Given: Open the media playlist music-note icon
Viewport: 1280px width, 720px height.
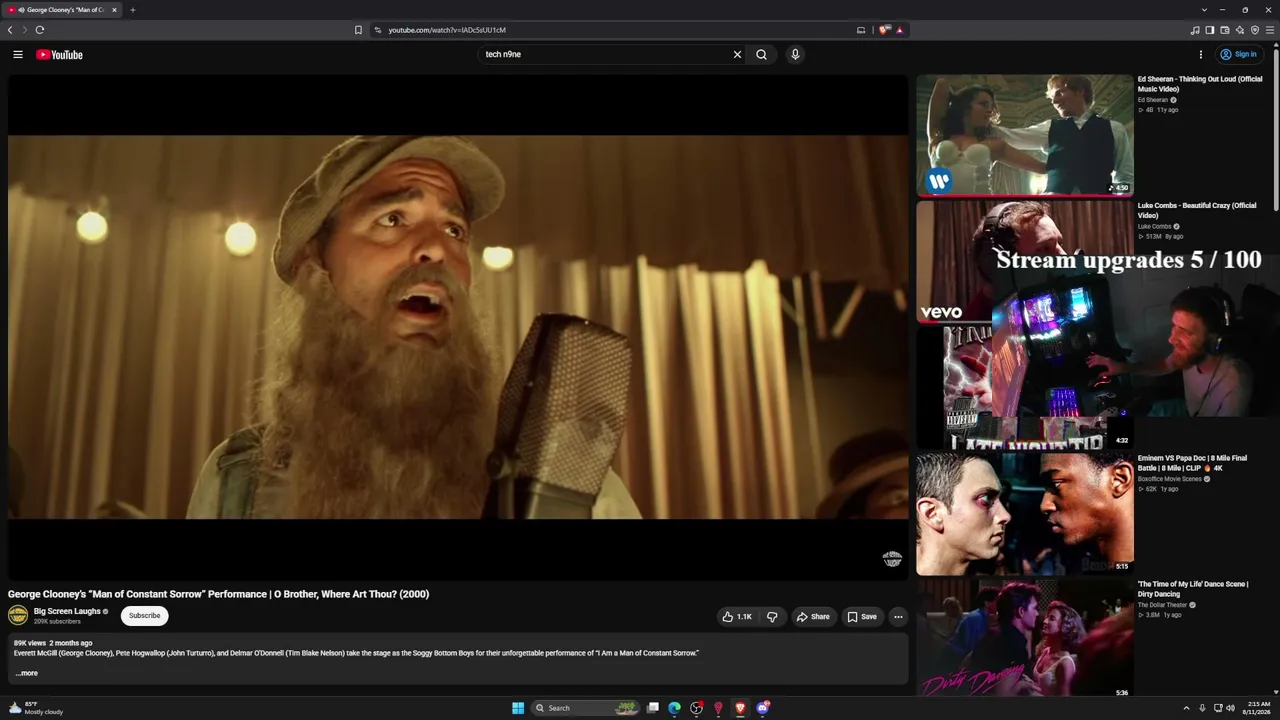Looking at the screenshot, I should (1195, 30).
